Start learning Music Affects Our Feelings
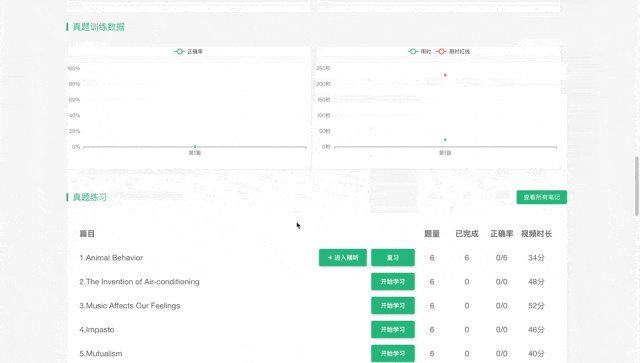The height and width of the screenshot is (363, 640). pyautogui.click(x=393, y=305)
